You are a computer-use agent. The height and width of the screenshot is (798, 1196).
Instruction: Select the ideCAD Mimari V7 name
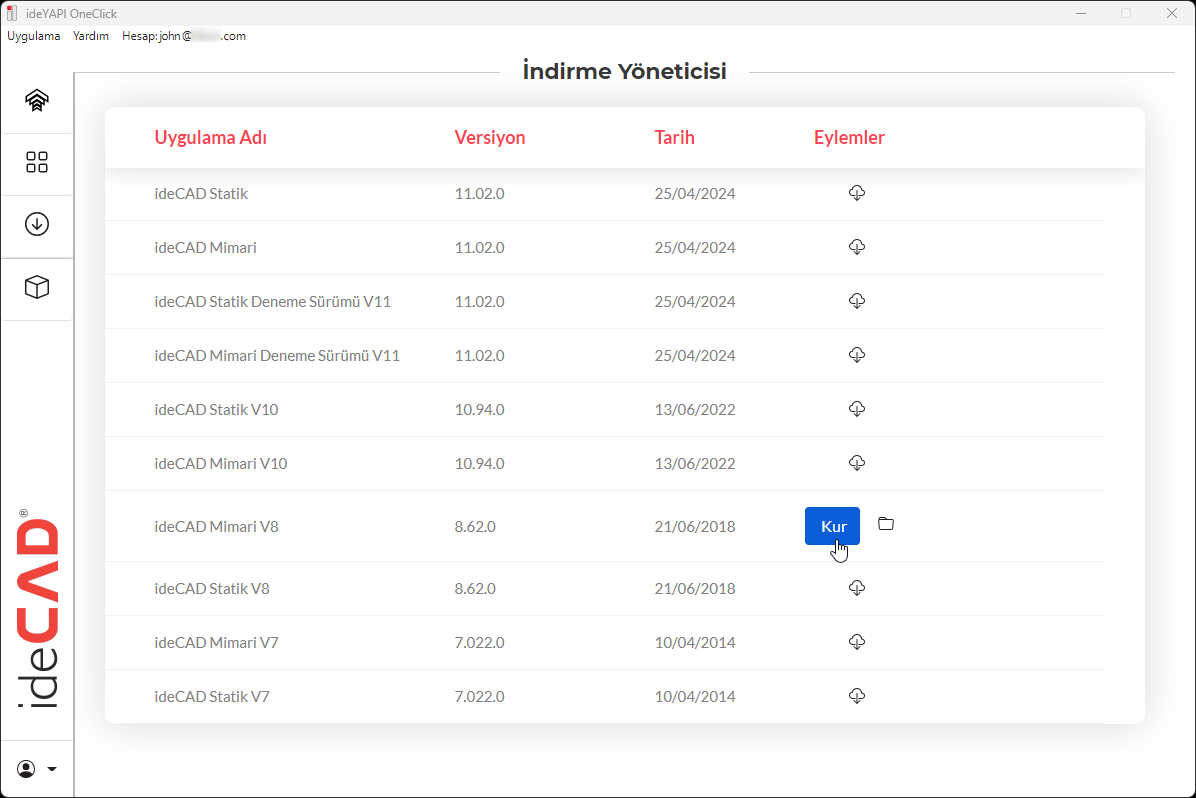coord(216,643)
